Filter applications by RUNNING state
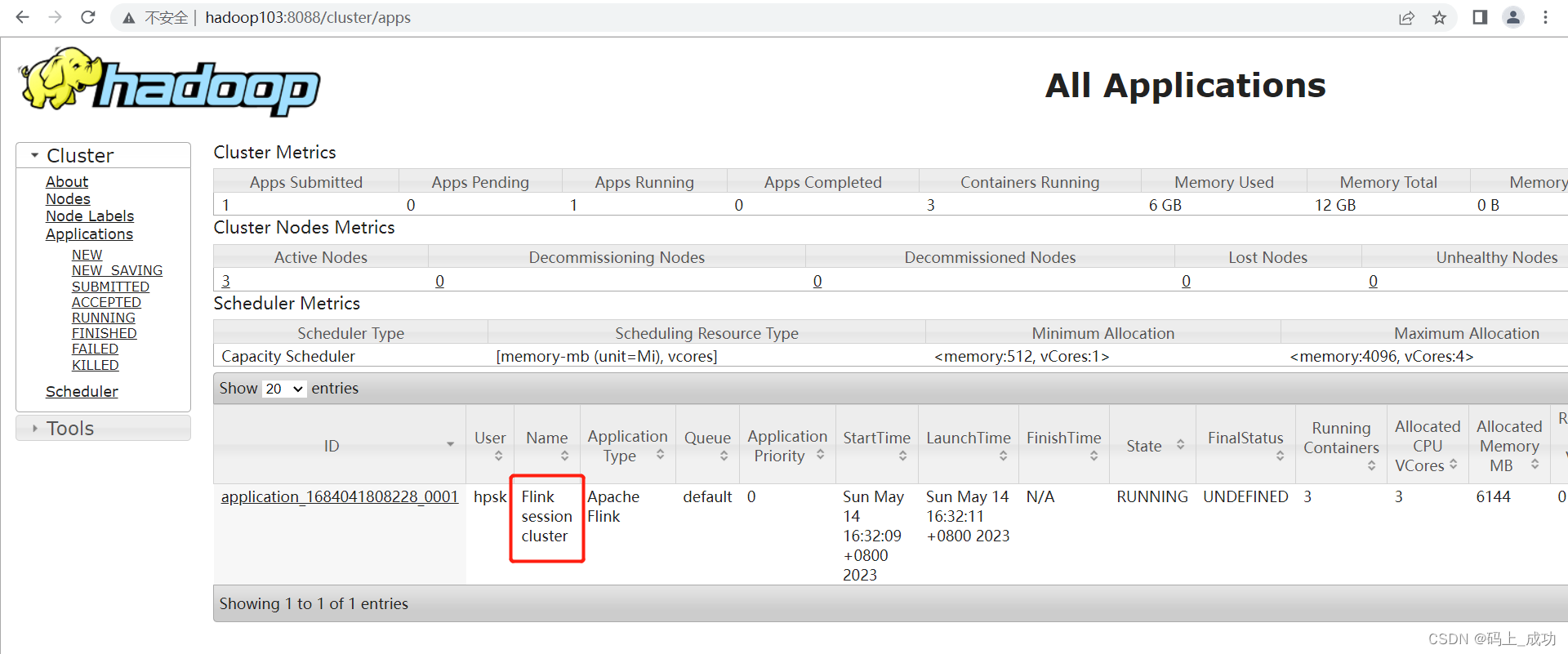Image resolution: width=1568 pixels, height=654 pixels. coord(104,318)
